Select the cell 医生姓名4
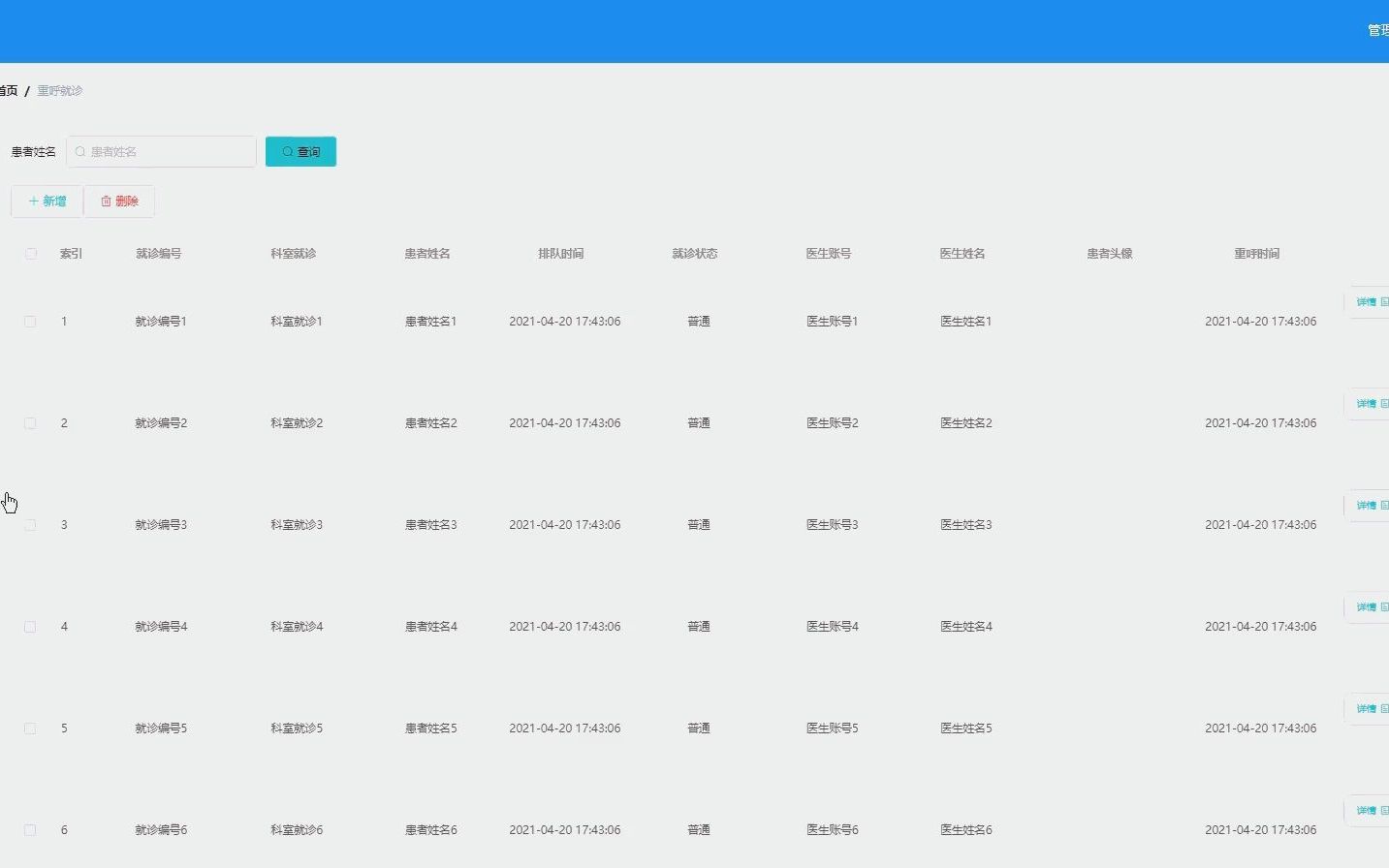1389x868 pixels. [965, 627]
